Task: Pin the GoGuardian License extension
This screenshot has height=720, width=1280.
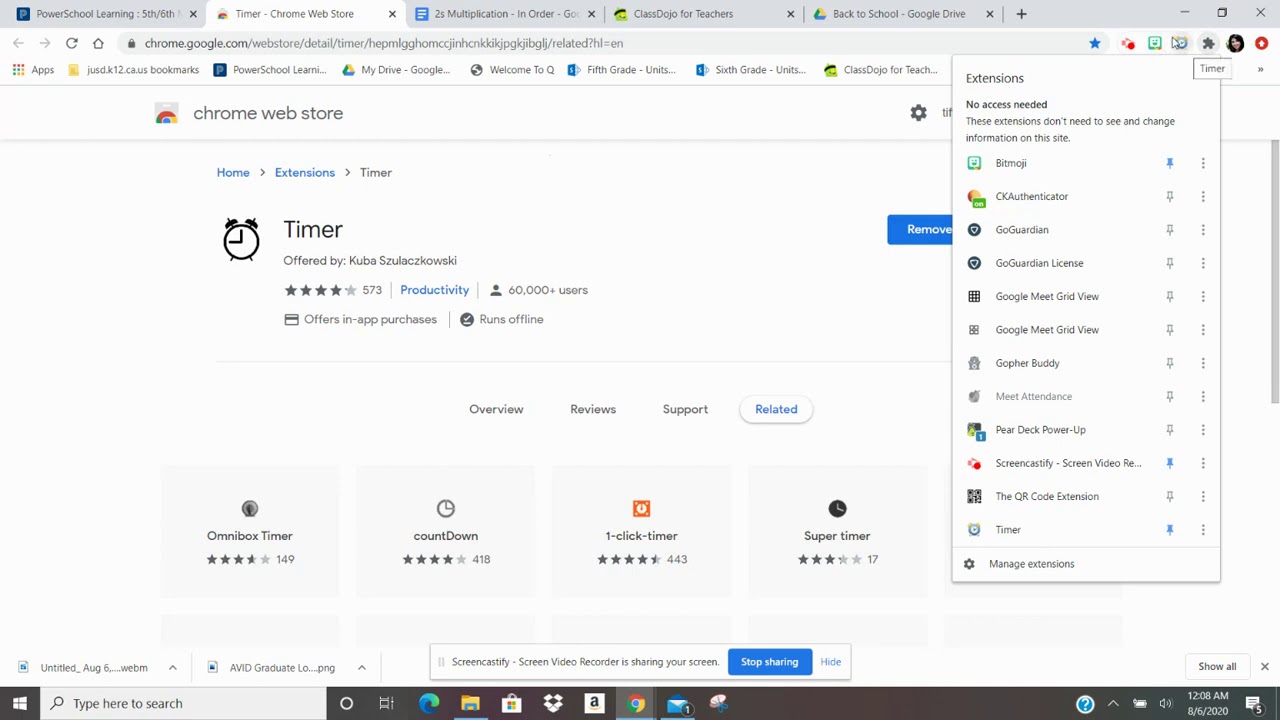Action: point(1169,263)
